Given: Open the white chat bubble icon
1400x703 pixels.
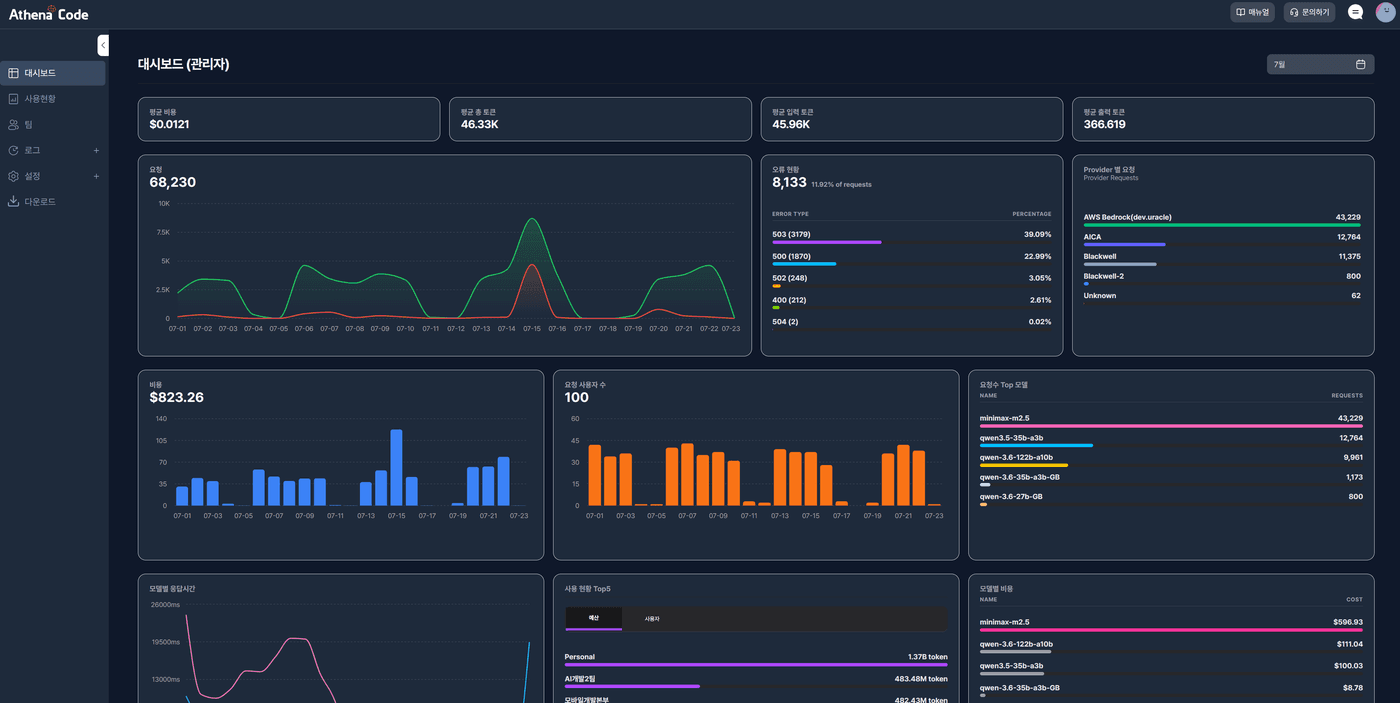Looking at the screenshot, I should (x=1355, y=12).
